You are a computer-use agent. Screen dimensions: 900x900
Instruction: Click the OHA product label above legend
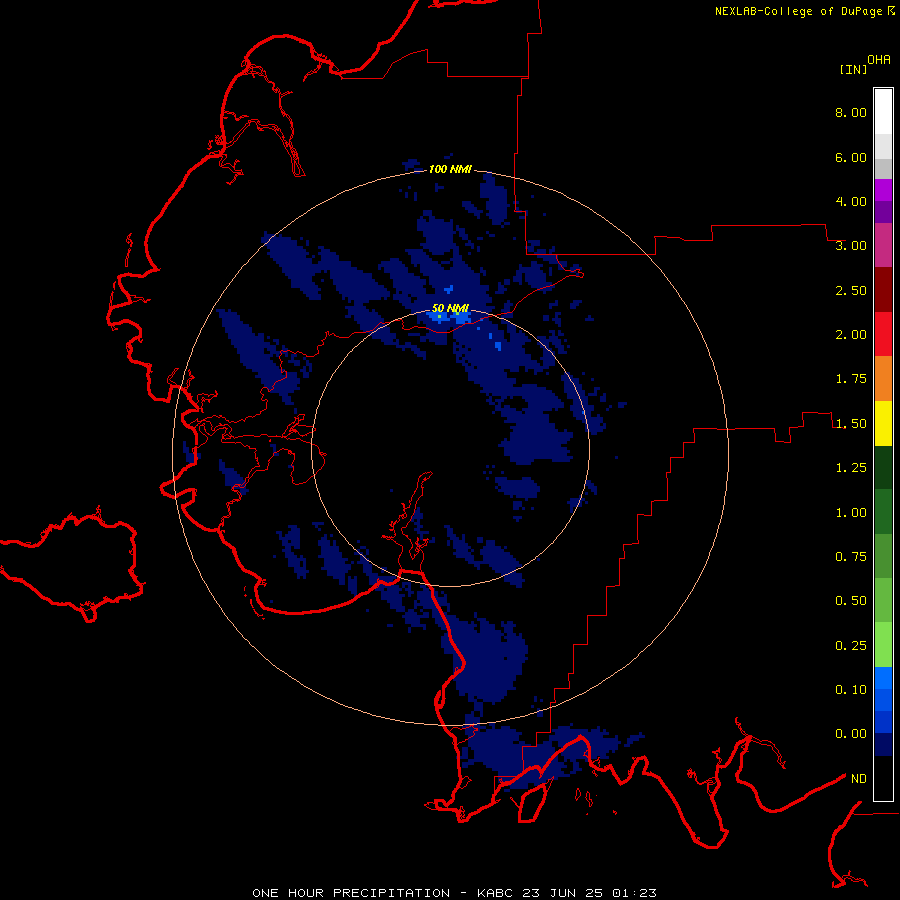(x=879, y=60)
